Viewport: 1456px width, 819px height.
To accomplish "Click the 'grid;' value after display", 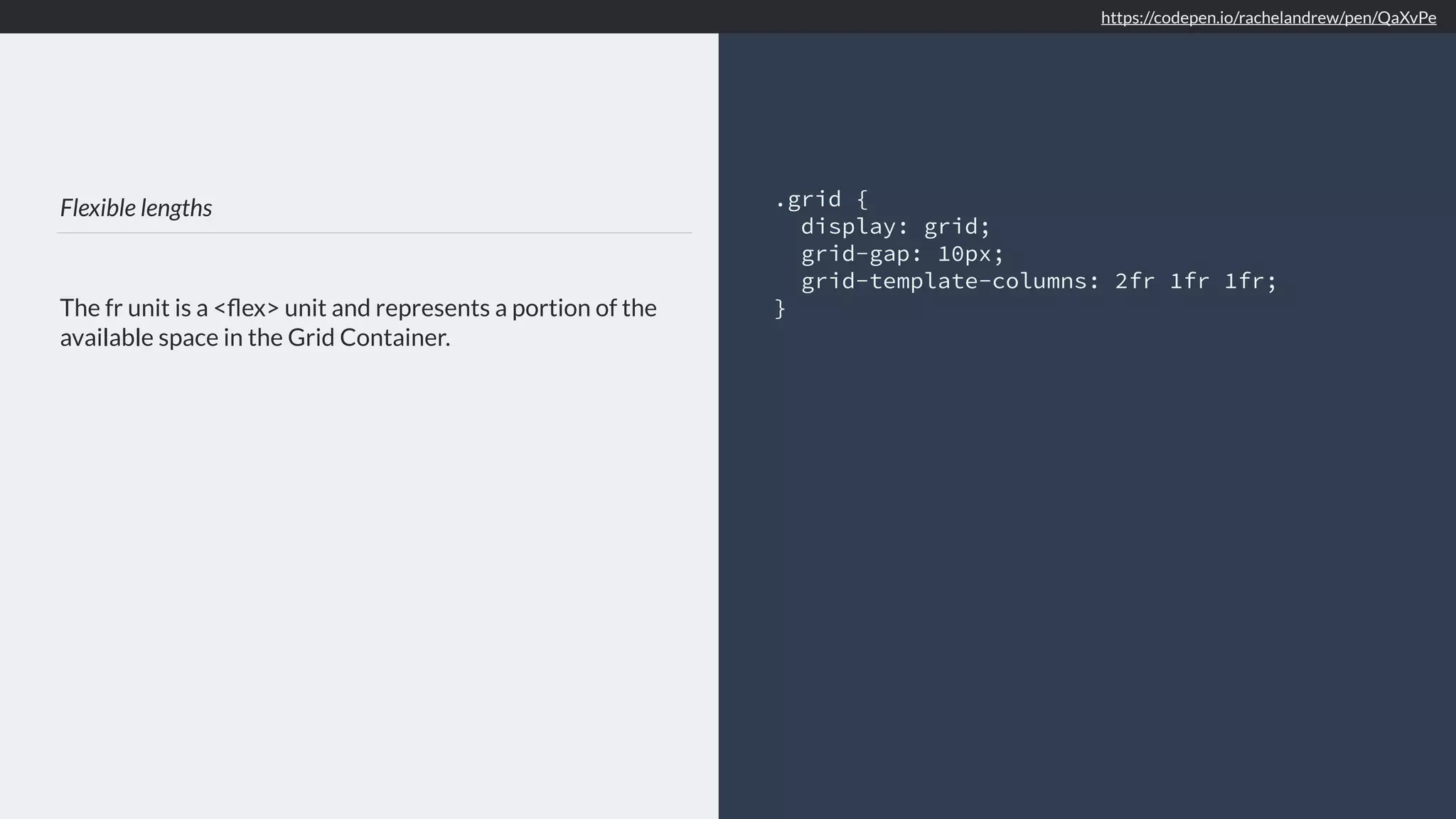I will coord(957,227).
